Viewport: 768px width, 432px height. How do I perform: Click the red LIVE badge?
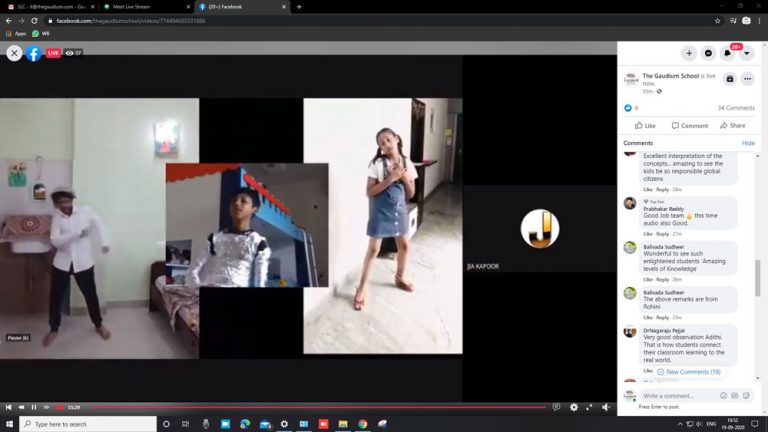[53, 53]
